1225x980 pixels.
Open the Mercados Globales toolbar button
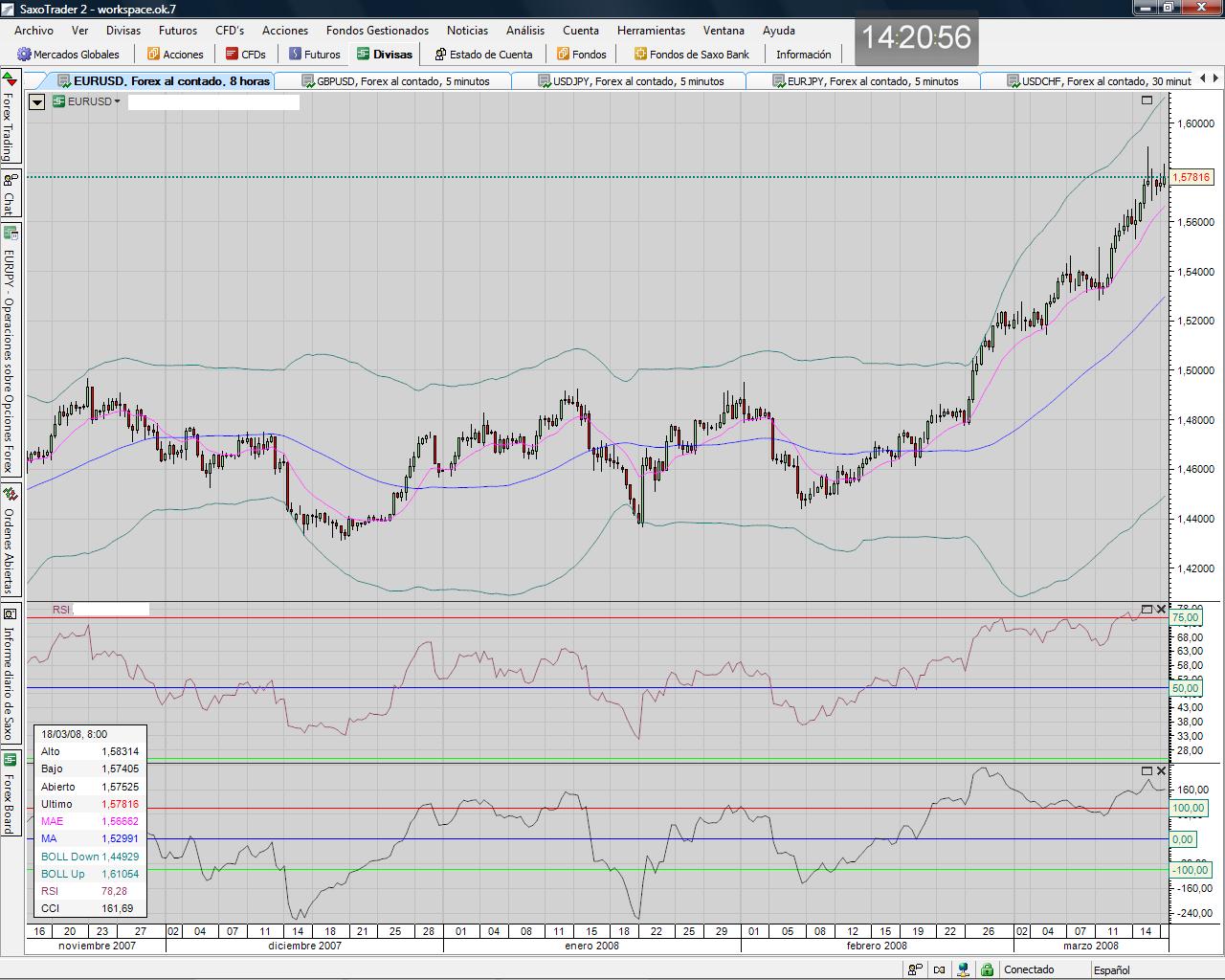coord(68,55)
